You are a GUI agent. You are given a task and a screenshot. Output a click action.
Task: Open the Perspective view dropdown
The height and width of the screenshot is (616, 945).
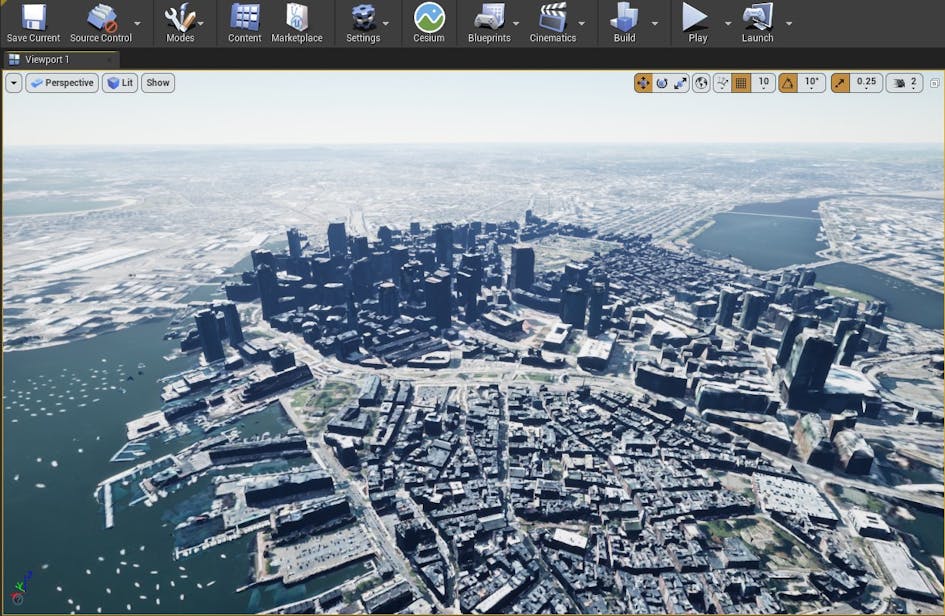(62, 83)
